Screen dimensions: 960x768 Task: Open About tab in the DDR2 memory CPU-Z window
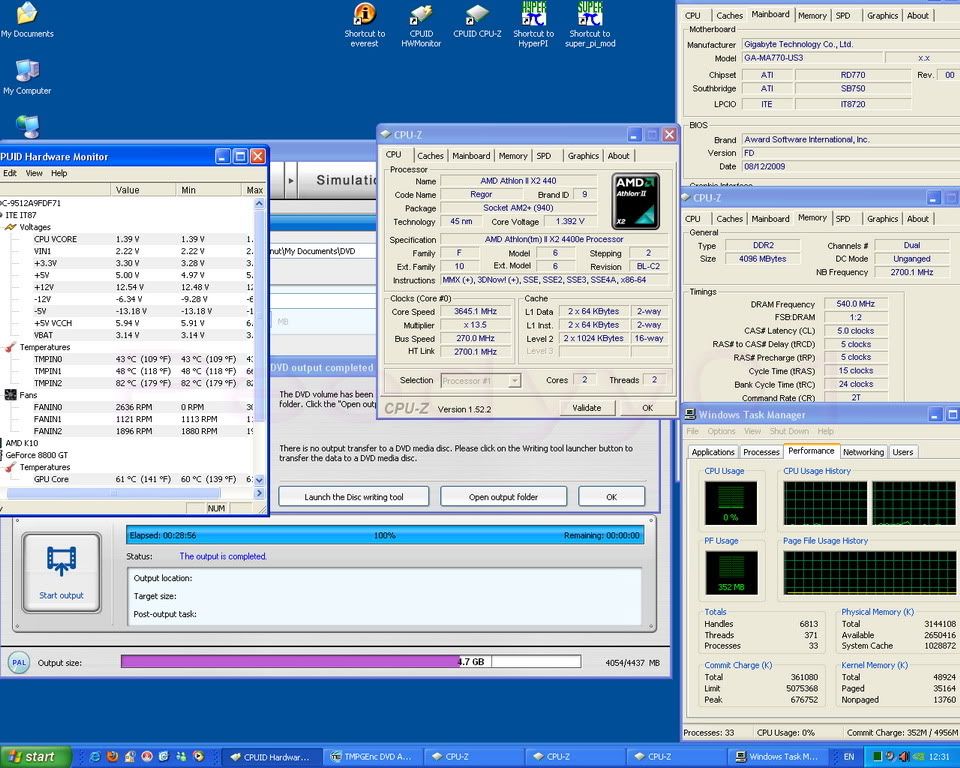(x=917, y=219)
